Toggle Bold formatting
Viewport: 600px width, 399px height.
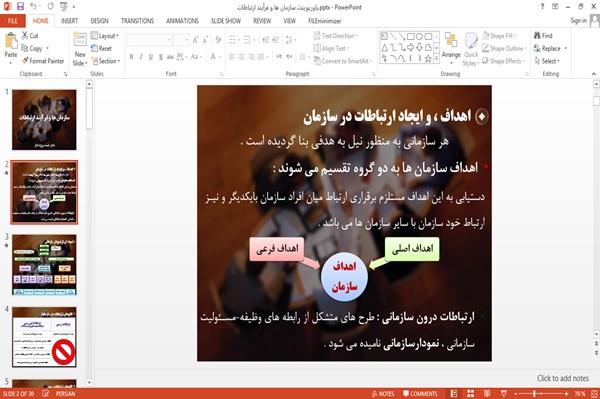(131, 57)
